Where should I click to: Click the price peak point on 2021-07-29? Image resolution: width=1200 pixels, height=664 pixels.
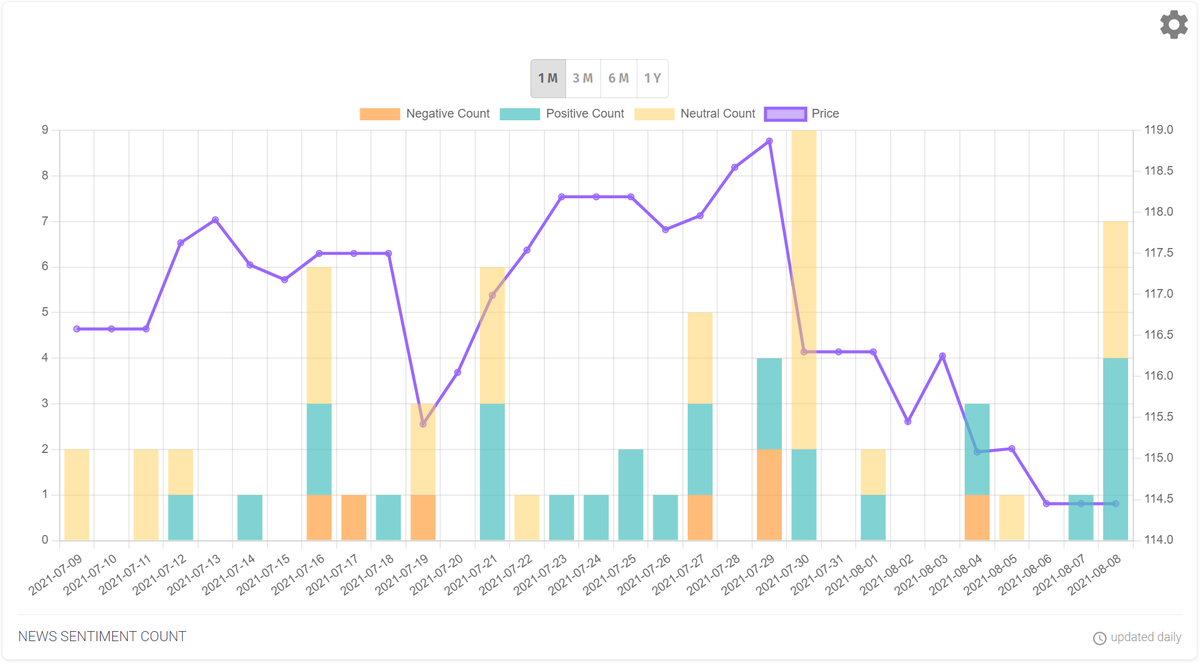769,141
